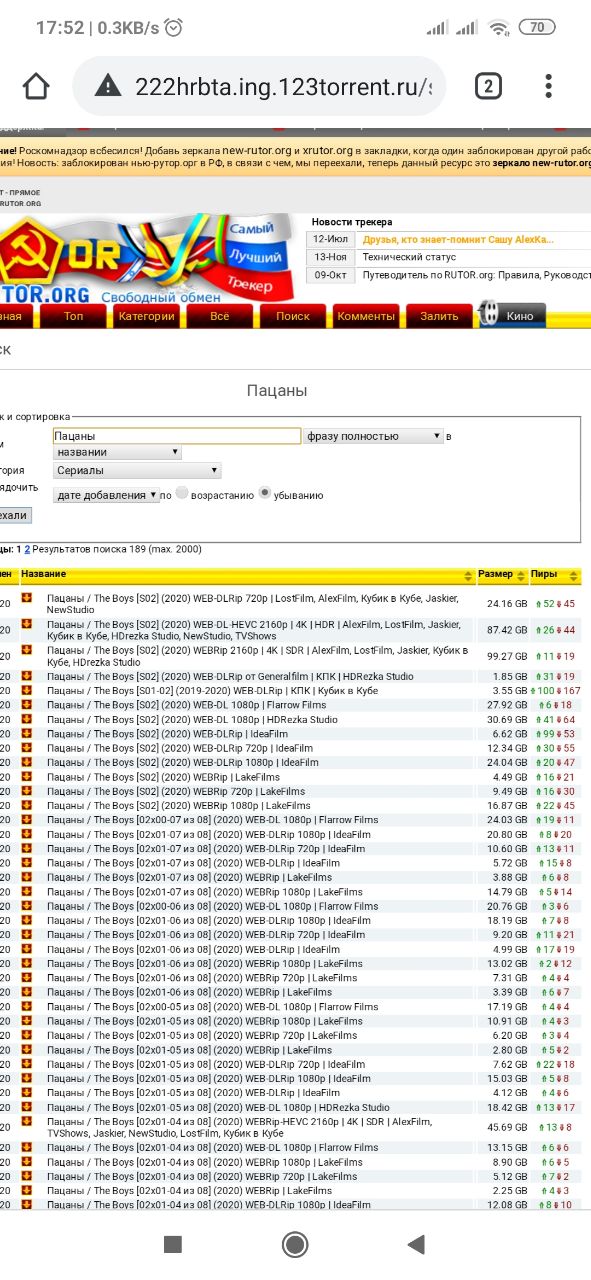The height and width of the screenshot is (1280, 591).
Task: Click the film reel icon beside Кино
Action: tap(489, 315)
